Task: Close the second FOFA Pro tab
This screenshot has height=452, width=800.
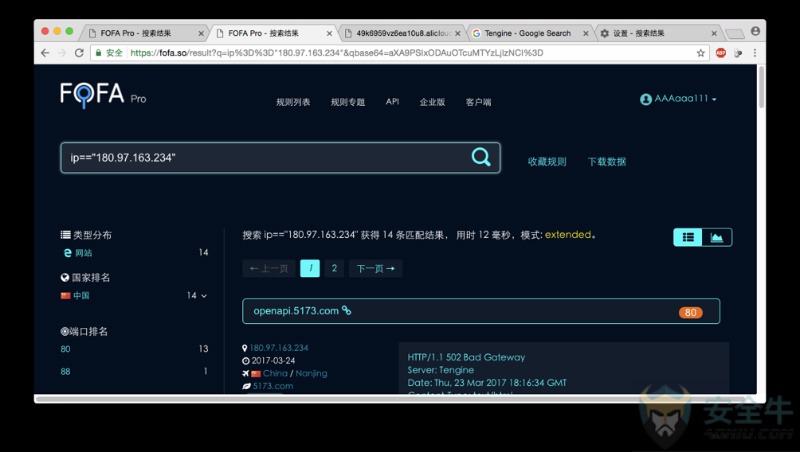Action: coord(329,33)
